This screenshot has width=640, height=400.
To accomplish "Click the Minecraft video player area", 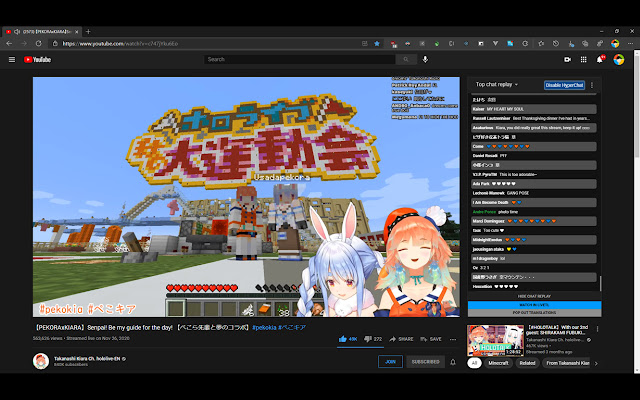I will [x=246, y=197].
